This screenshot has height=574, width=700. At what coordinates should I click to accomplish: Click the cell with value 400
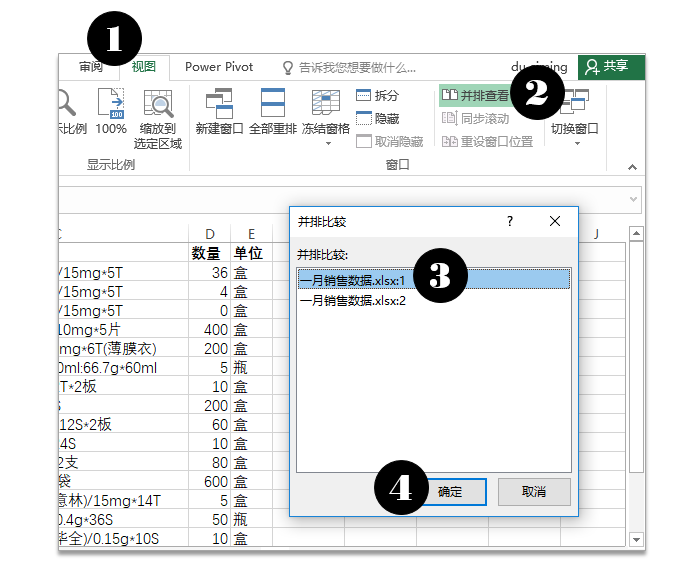(x=209, y=329)
